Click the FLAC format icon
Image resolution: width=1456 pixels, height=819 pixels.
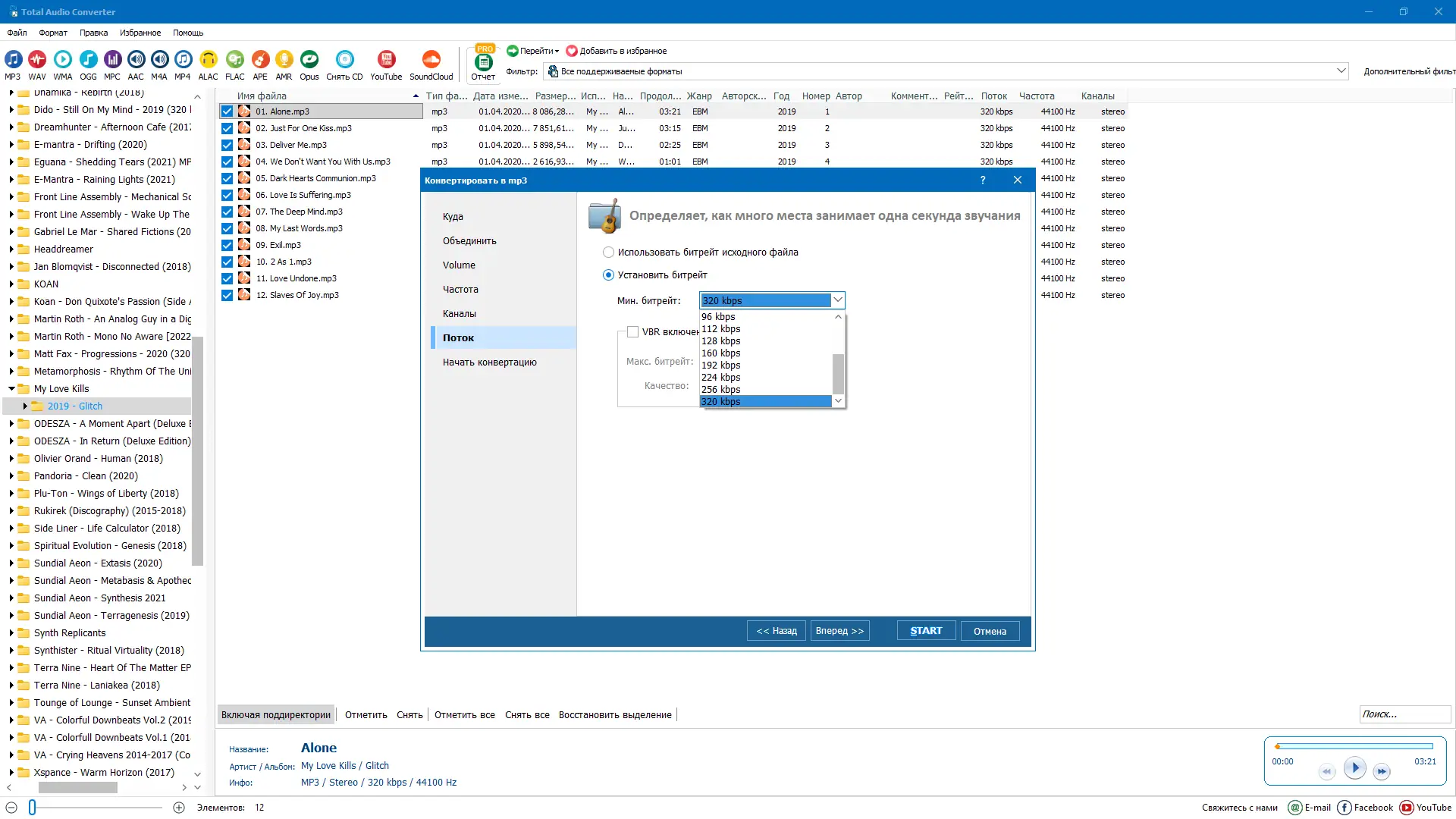(235, 60)
